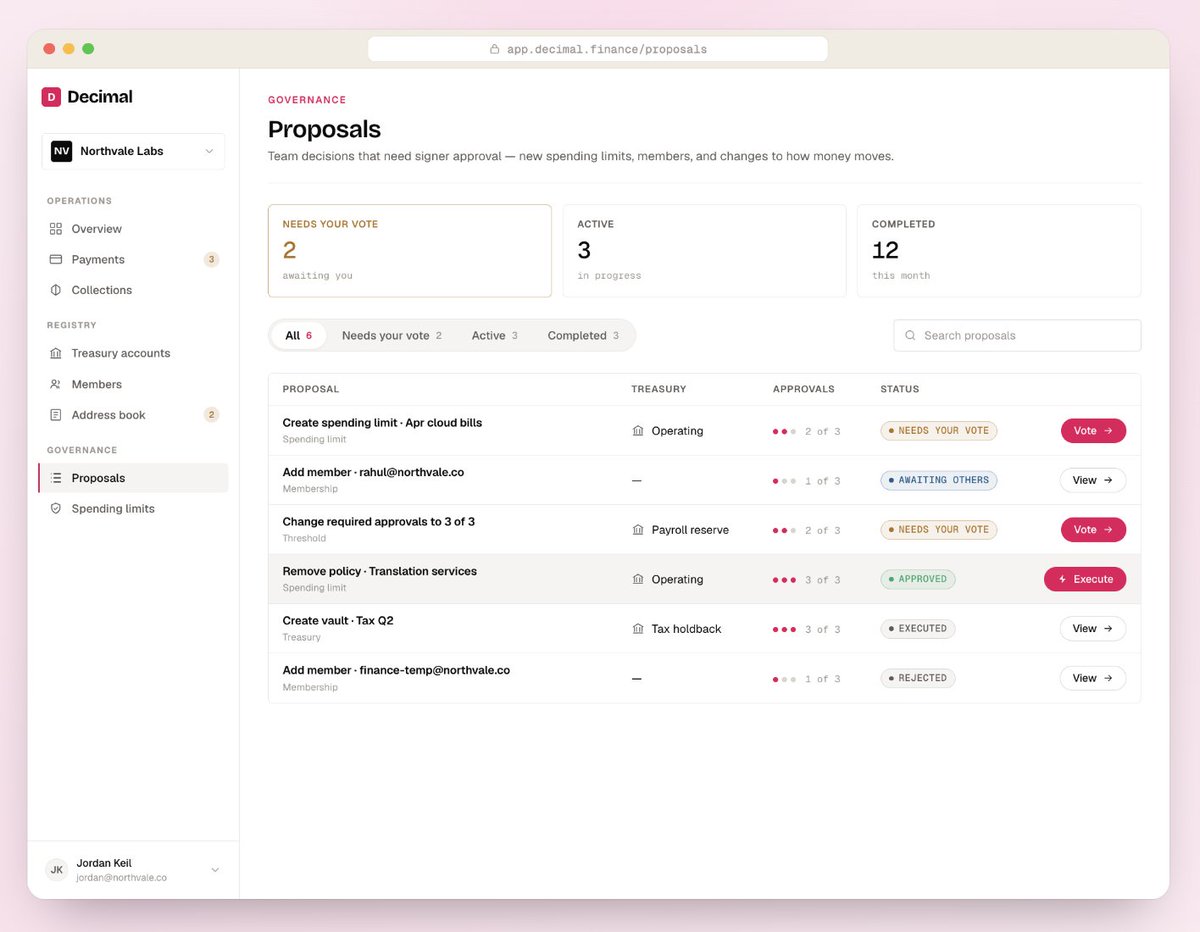1200x932 pixels.
Task: Click Needs Your Vote badge in Apr cloud bills row
Action: 939,431
